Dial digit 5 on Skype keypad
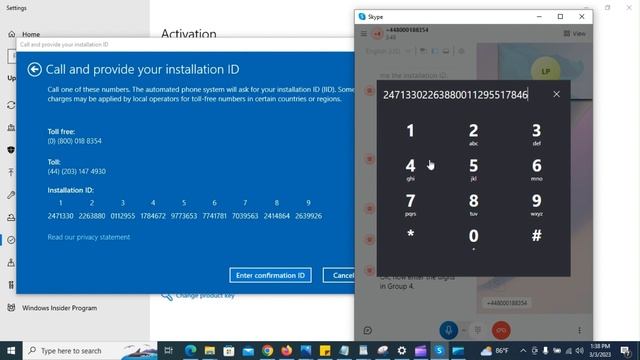Screen dimensions: 640x360 473,169
